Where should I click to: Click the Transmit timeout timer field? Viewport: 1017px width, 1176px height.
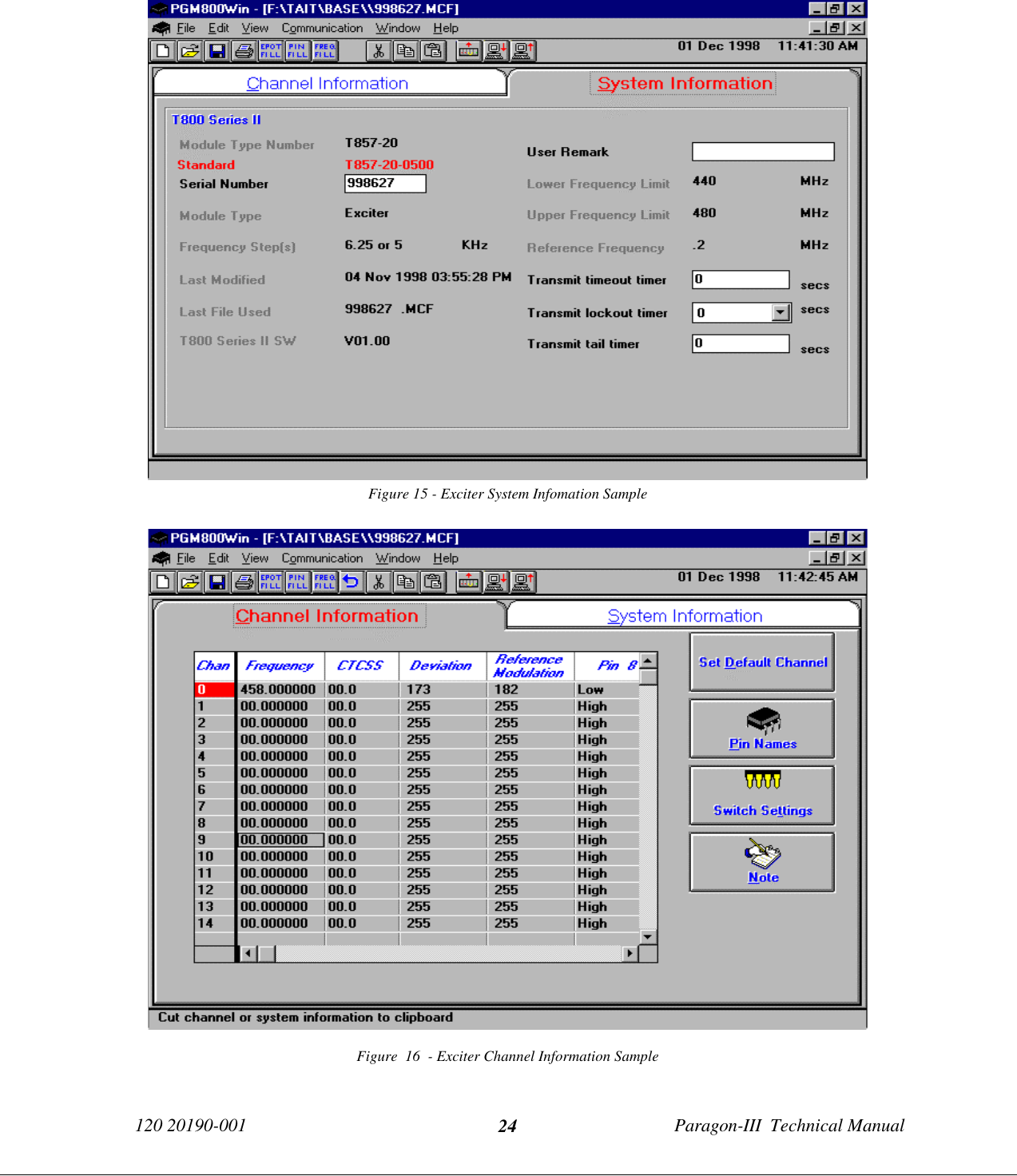pyautogui.click(x=741, y=280)
